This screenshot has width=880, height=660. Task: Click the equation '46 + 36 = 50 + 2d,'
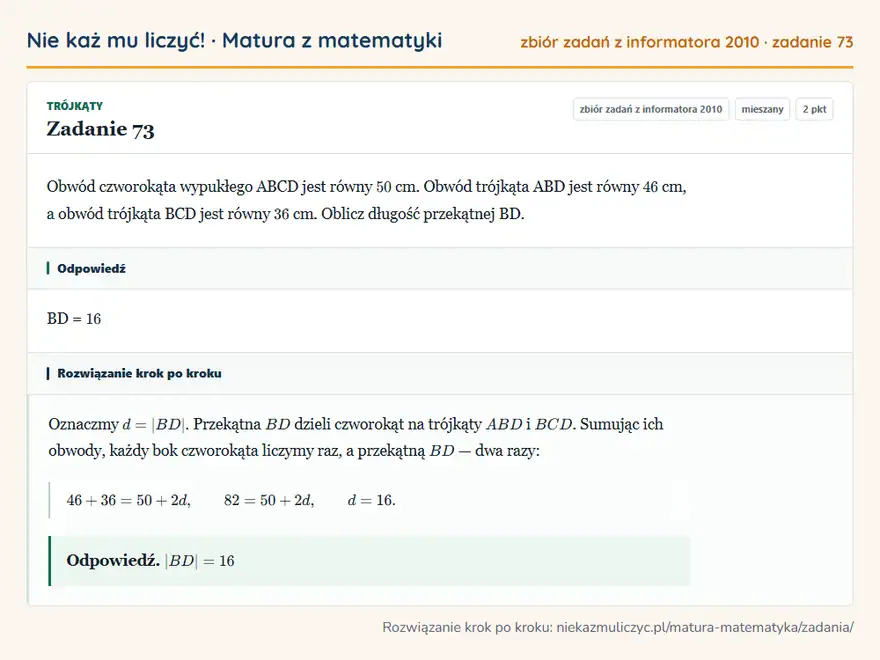point(129,500)
